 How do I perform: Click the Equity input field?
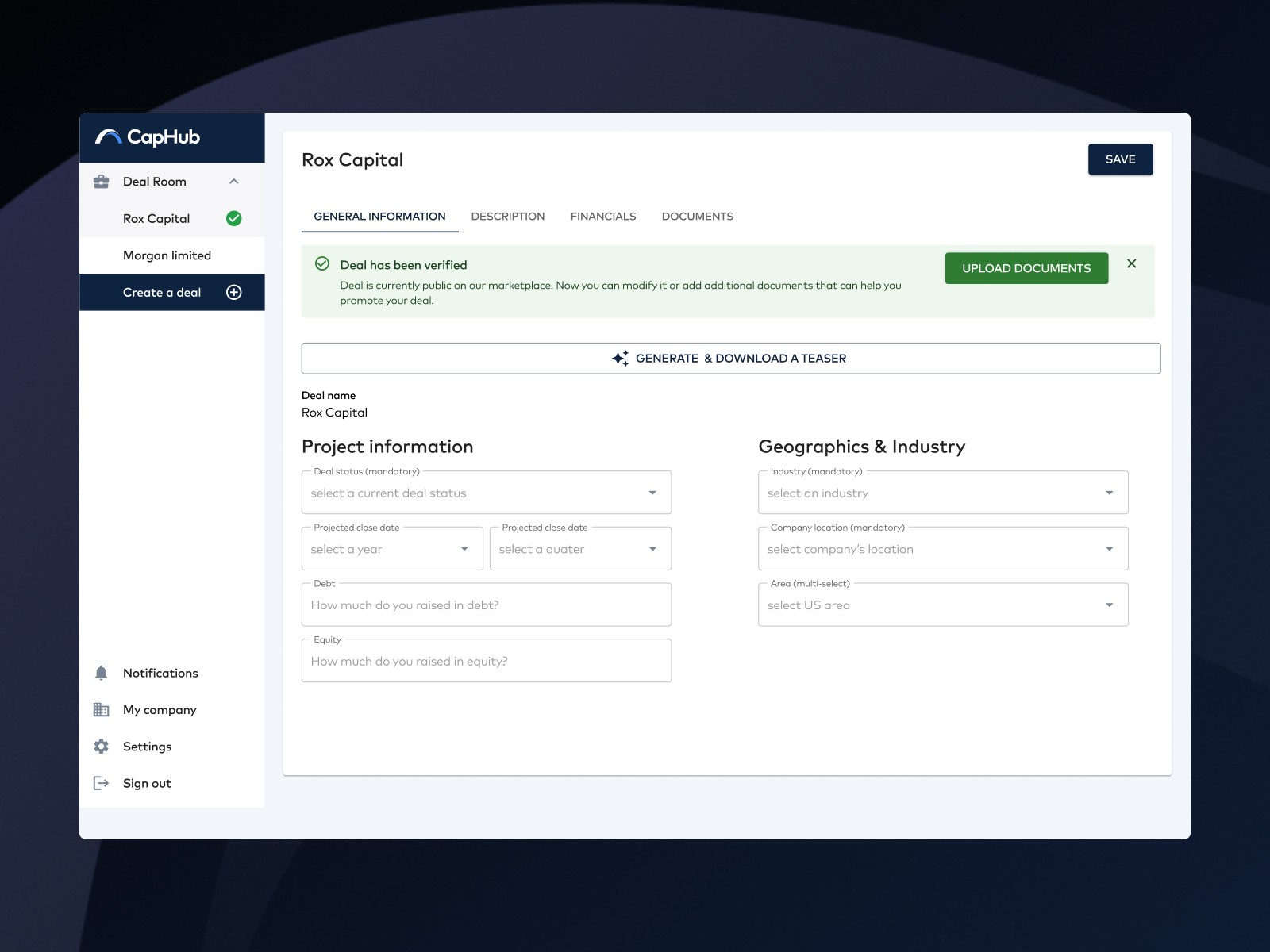tap(487, 661)
